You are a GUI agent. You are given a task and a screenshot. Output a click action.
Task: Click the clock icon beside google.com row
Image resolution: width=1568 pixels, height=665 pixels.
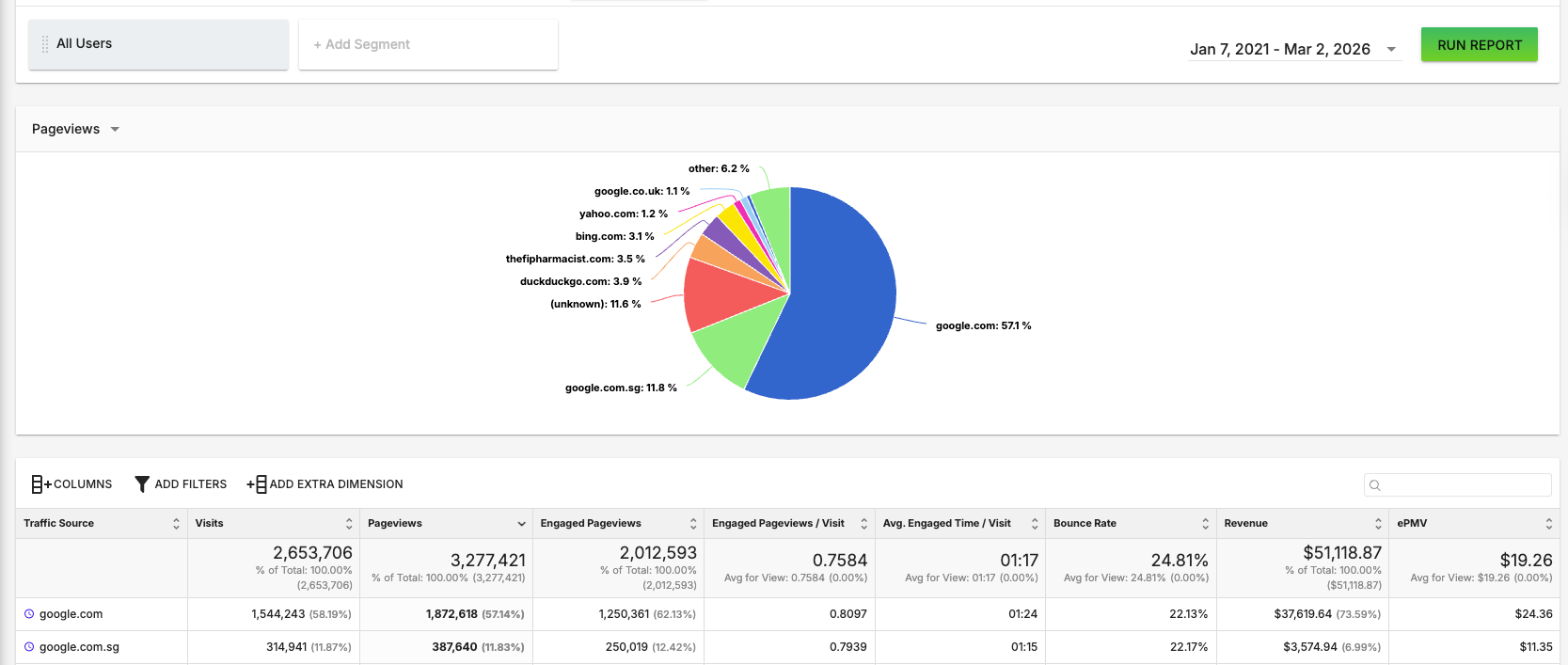pyautogui.click(x=29, y=614)
